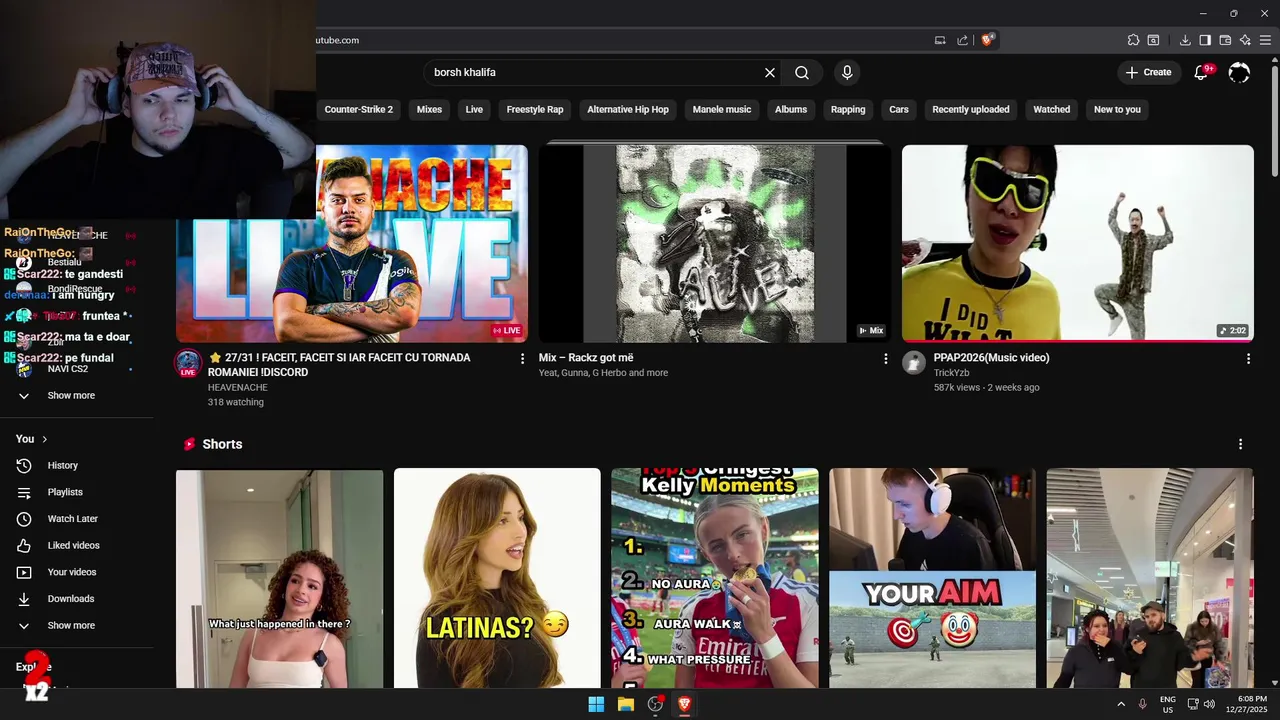Open the Windows Start button
Viewport: 1280px width, 720px height.
596,704
